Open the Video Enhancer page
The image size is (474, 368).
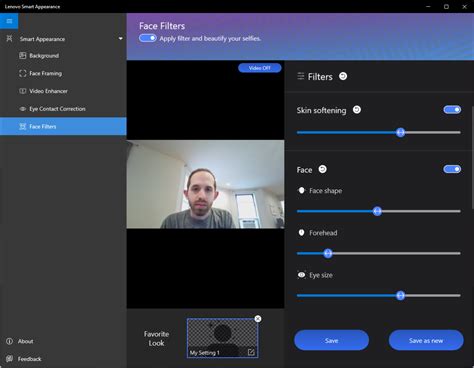click(x=63, y=91)
